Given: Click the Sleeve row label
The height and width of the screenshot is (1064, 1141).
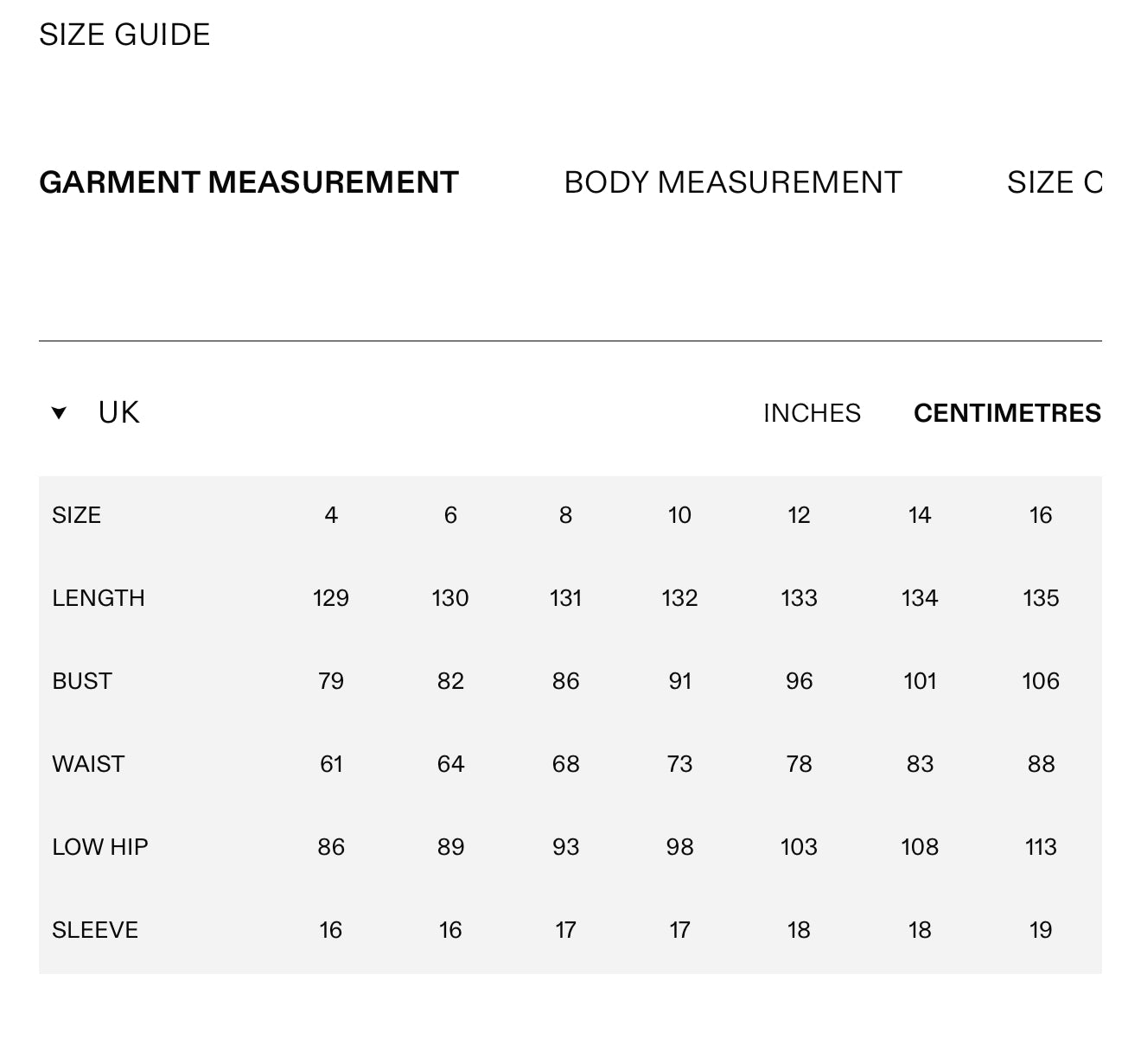Looking at the screenshot, I should click(x=95, y=930).
